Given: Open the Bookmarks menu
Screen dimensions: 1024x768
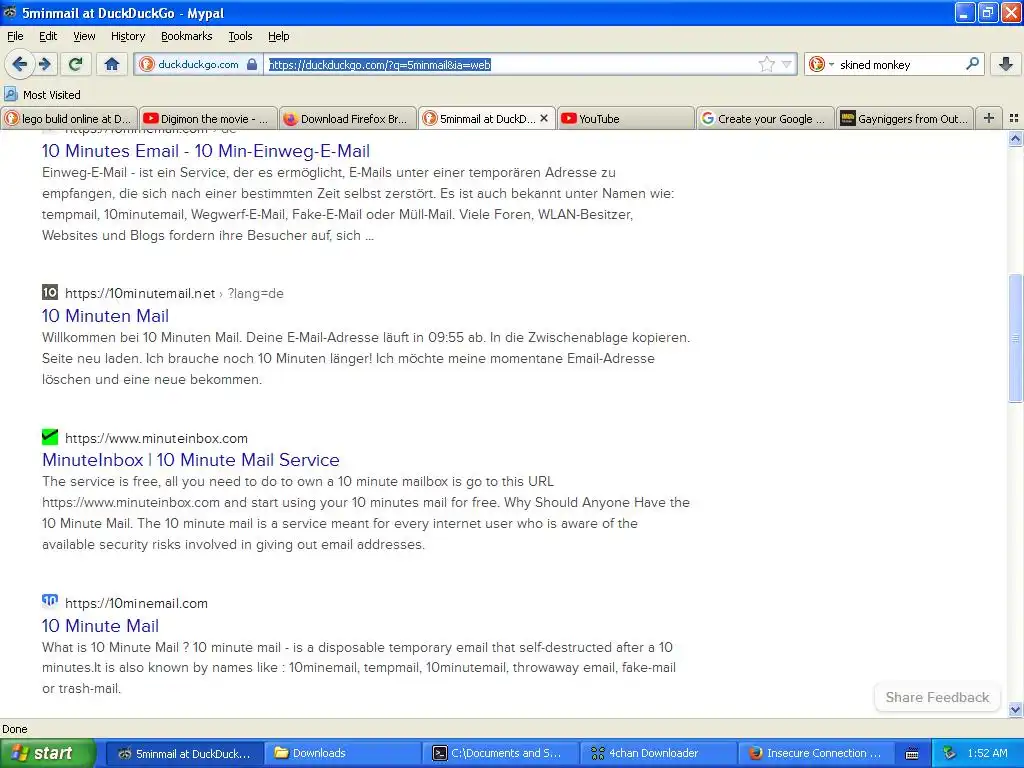Looking at the screenshot, I should click(x=187, y=36).
